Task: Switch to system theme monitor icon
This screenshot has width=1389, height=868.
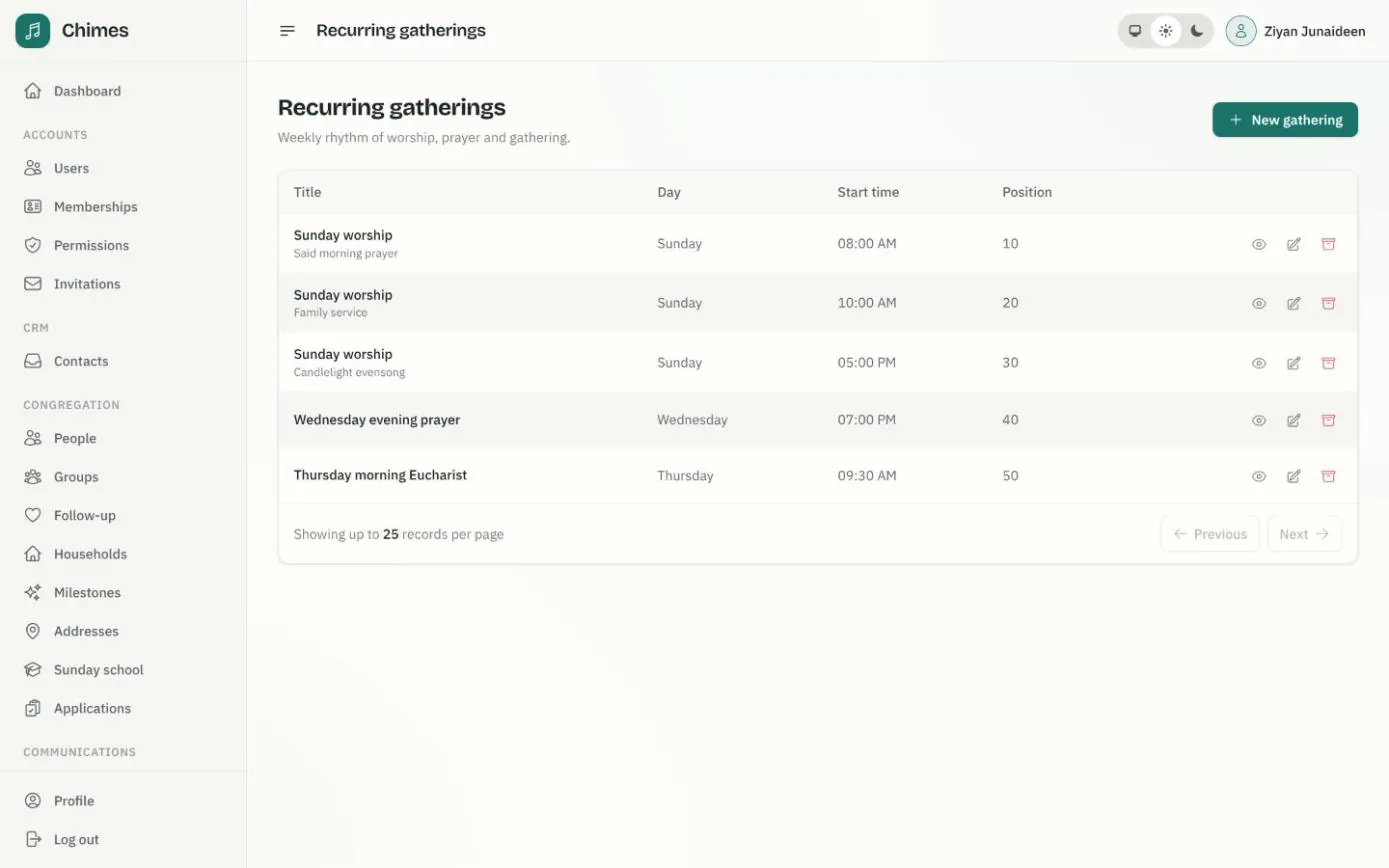Action: [x=1135, y=31]
